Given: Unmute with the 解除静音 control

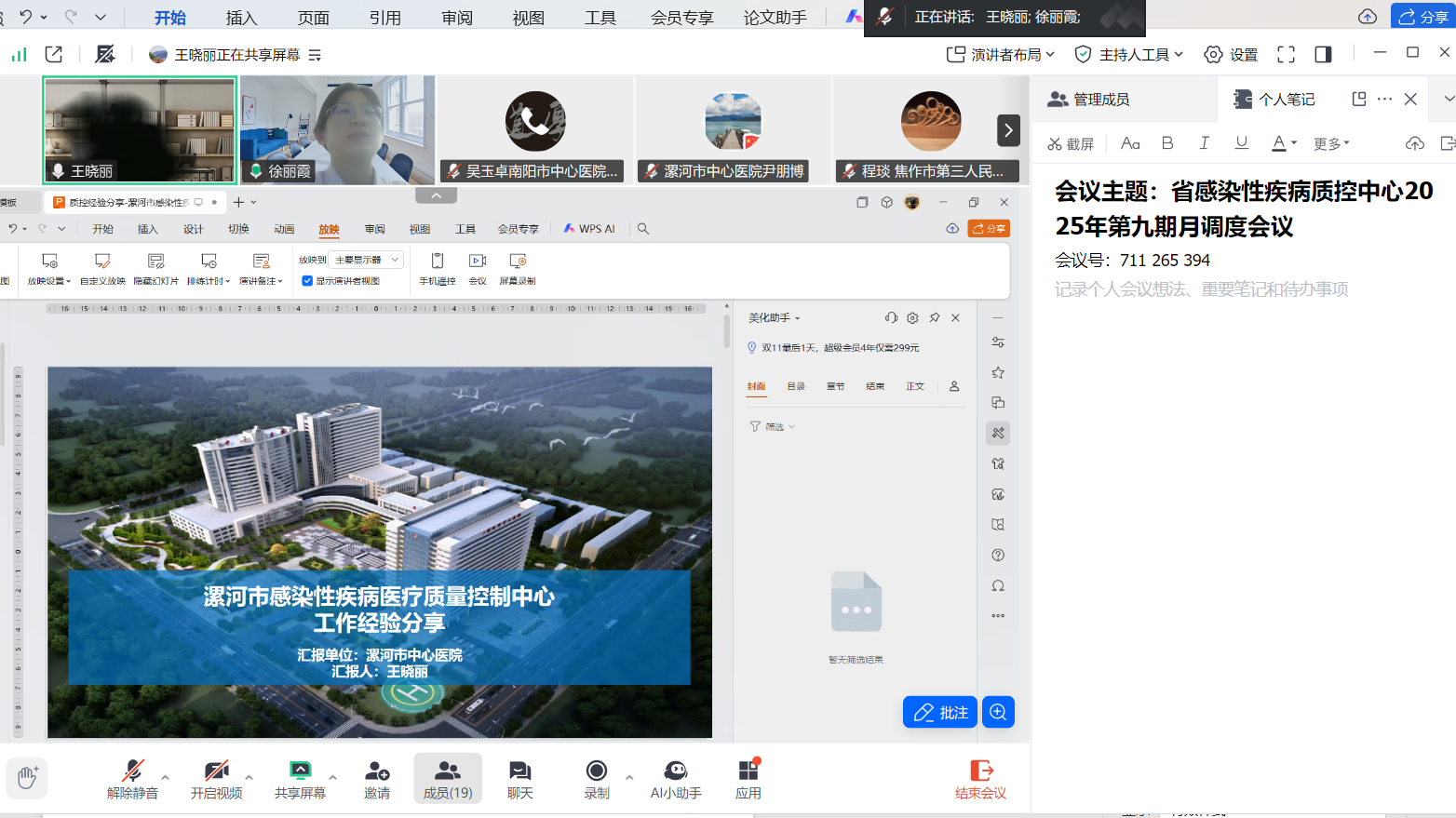Looking at the screenshot, I should click(131, 779).
